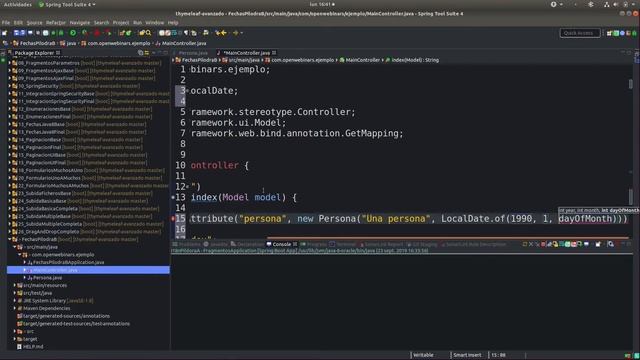Image resolution: width=640 pixels, height=360 pixels.
Task: Click the Remove Launch X icon in Console
Action: (x=531, y=244)
